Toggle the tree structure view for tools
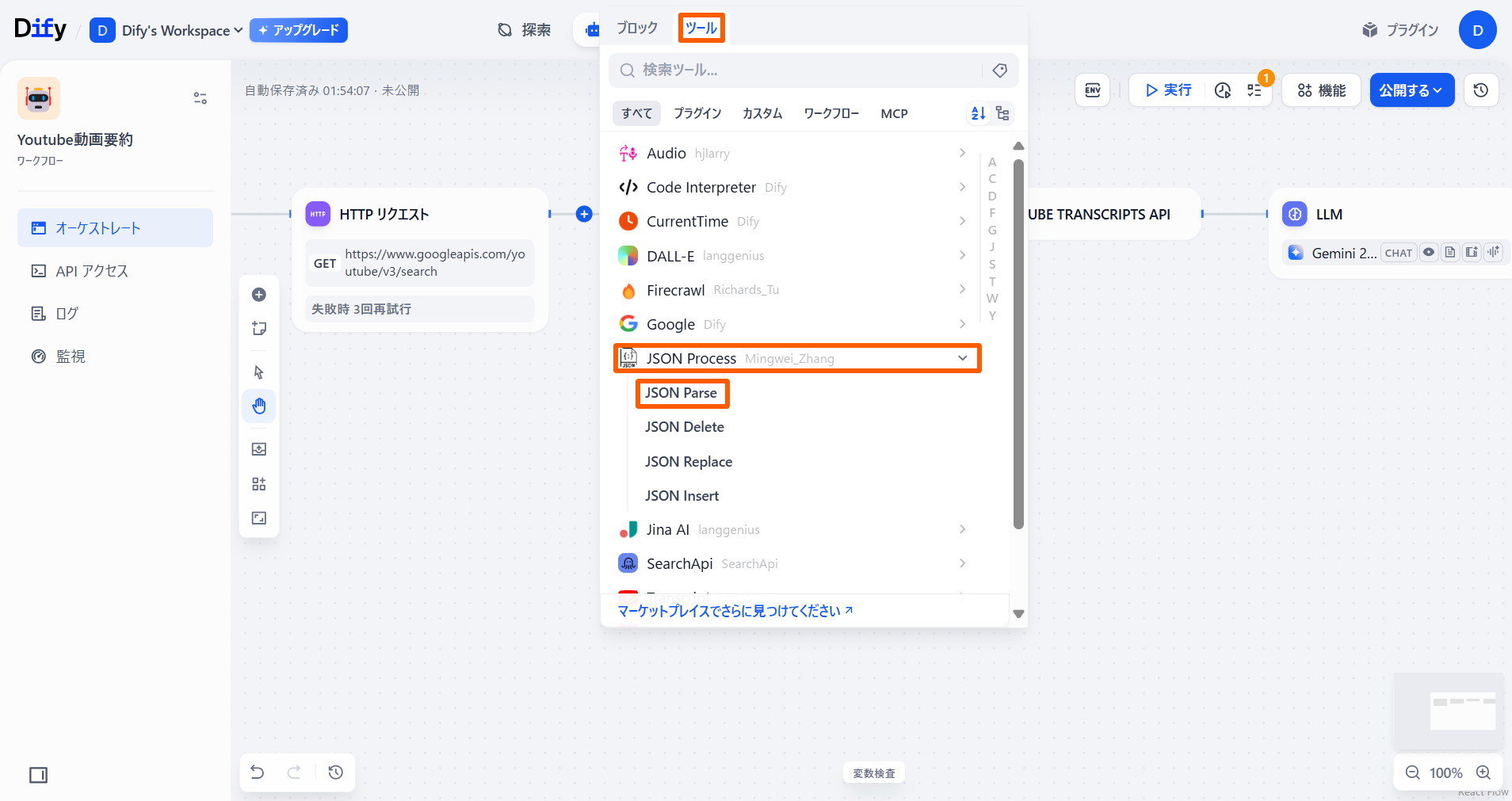 click(1002, 113)
